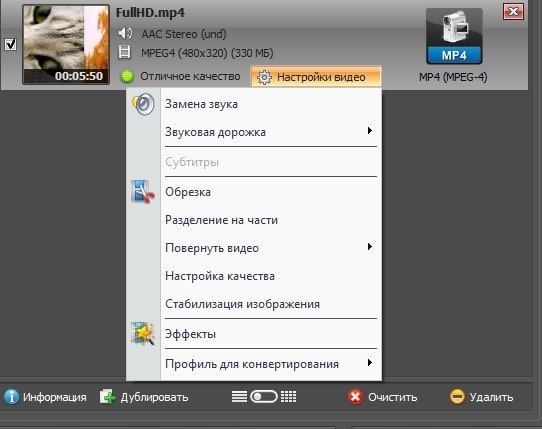Click the red Очистить cross icon

click(355, 397)
